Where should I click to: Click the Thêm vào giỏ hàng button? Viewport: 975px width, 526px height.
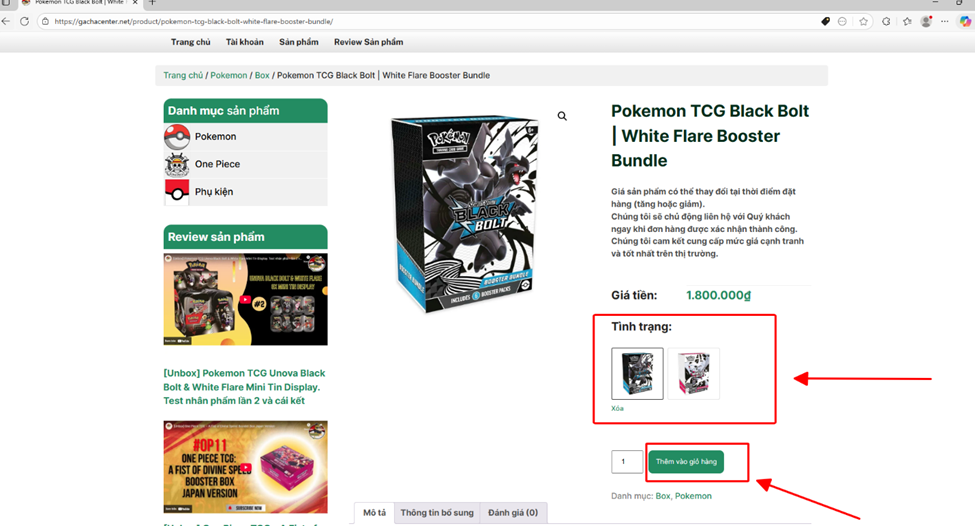click(686, 461)
